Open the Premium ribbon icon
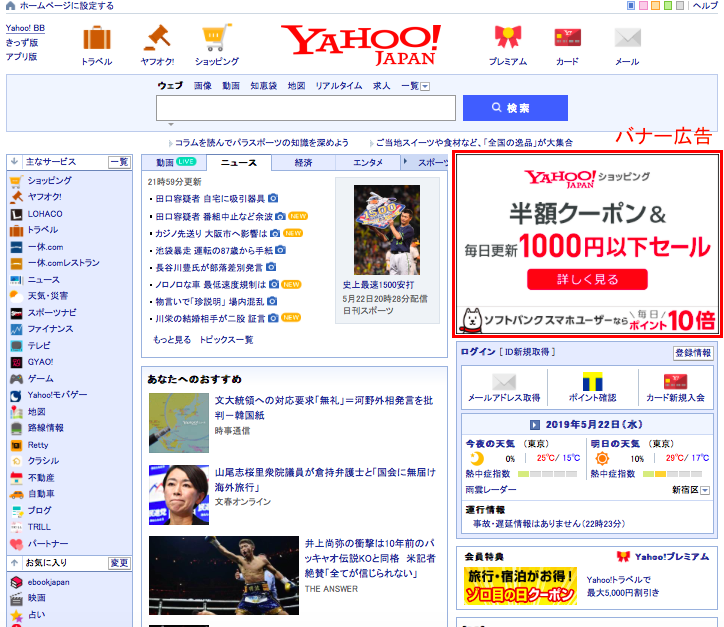724x627 pixels. click(x=508, y=37)
